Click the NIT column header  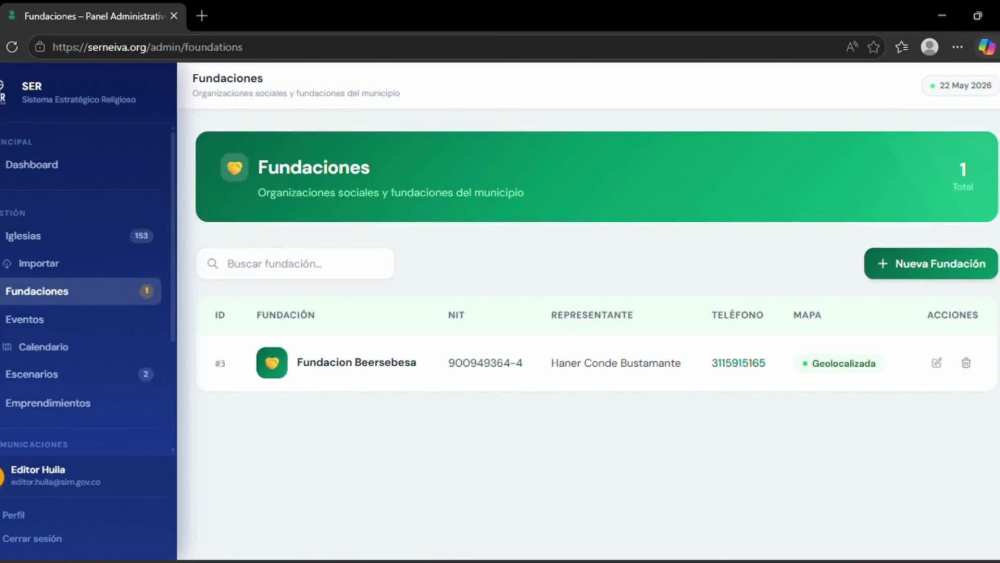click(x=456, y=315)
